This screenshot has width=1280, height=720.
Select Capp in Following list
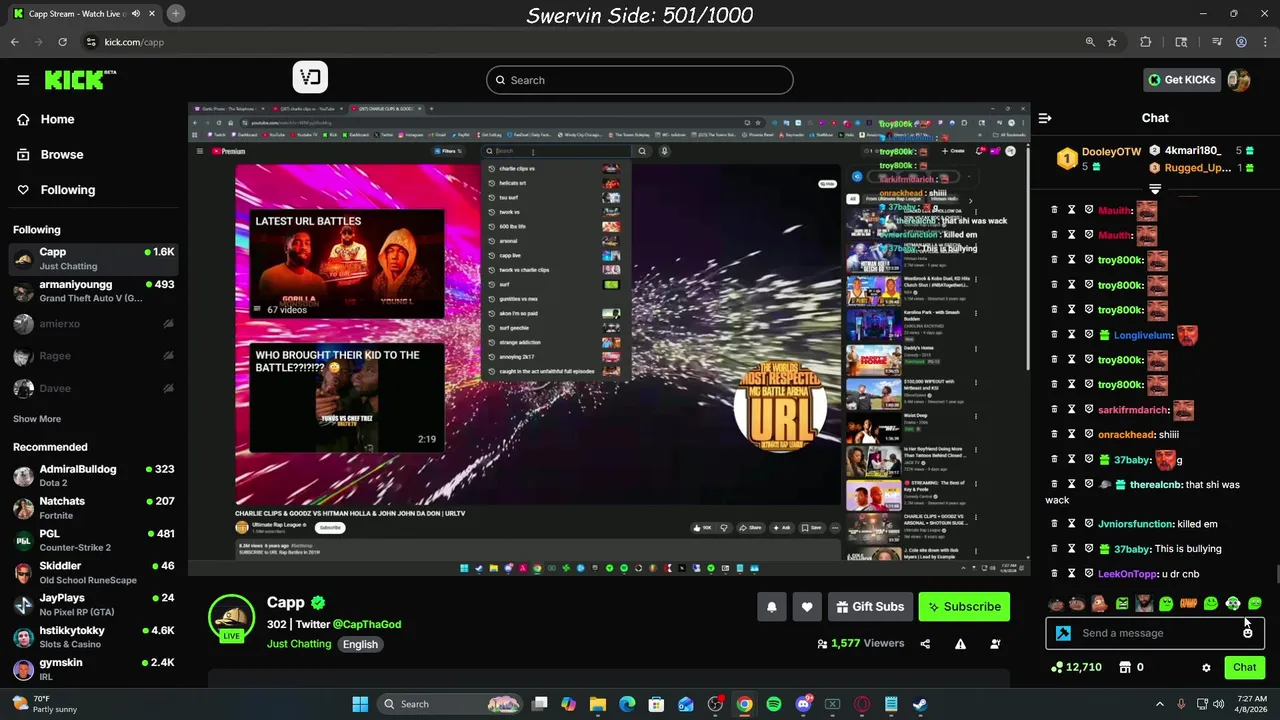coord(93,259)
